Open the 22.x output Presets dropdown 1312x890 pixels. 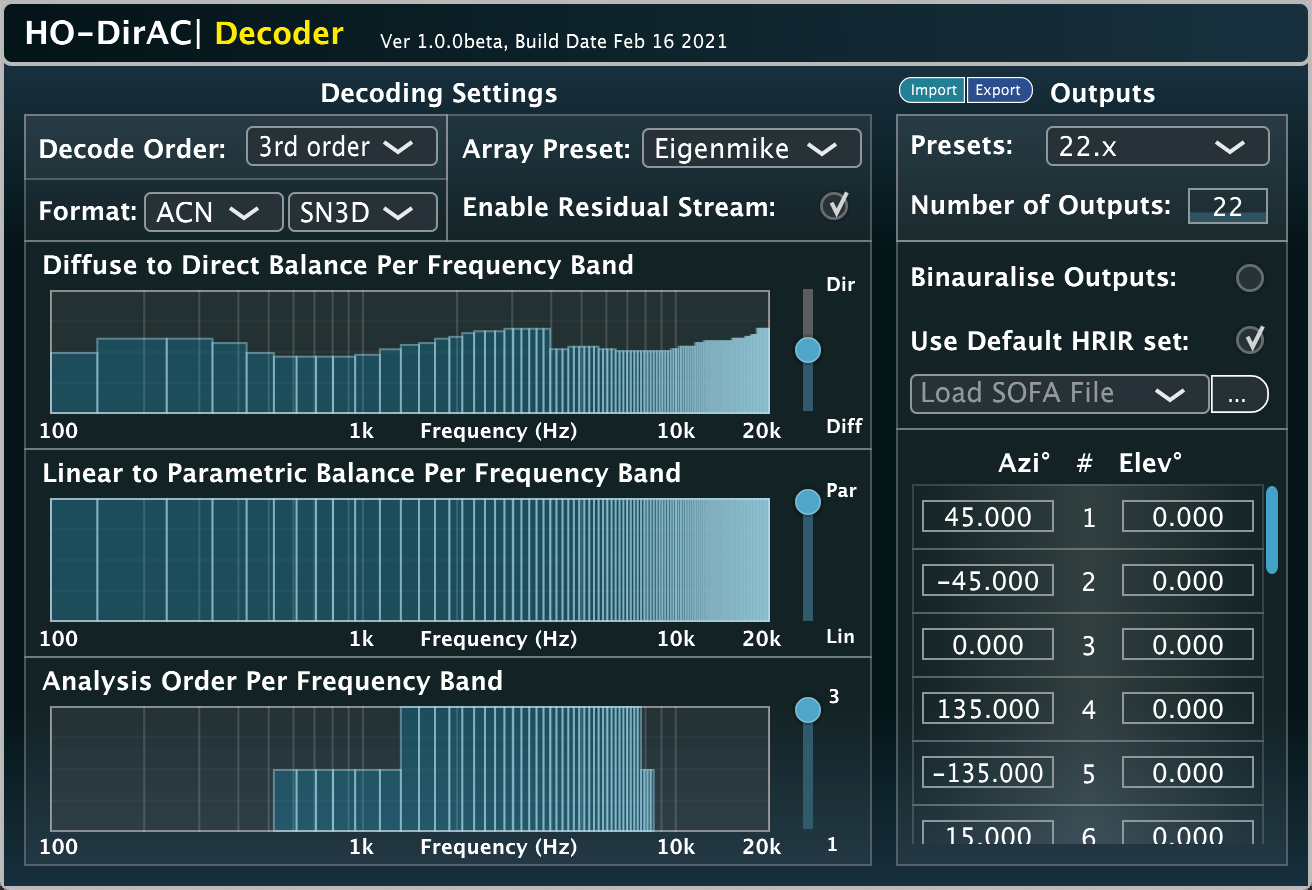click(1157, 147)
